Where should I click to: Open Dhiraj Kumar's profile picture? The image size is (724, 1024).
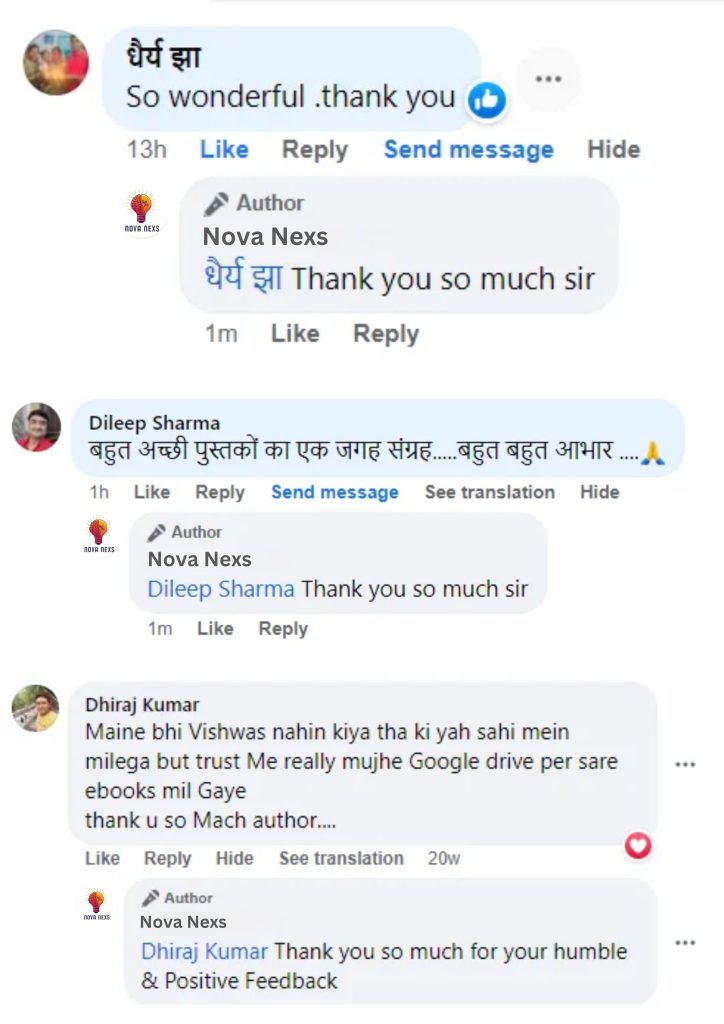[36, 708]
